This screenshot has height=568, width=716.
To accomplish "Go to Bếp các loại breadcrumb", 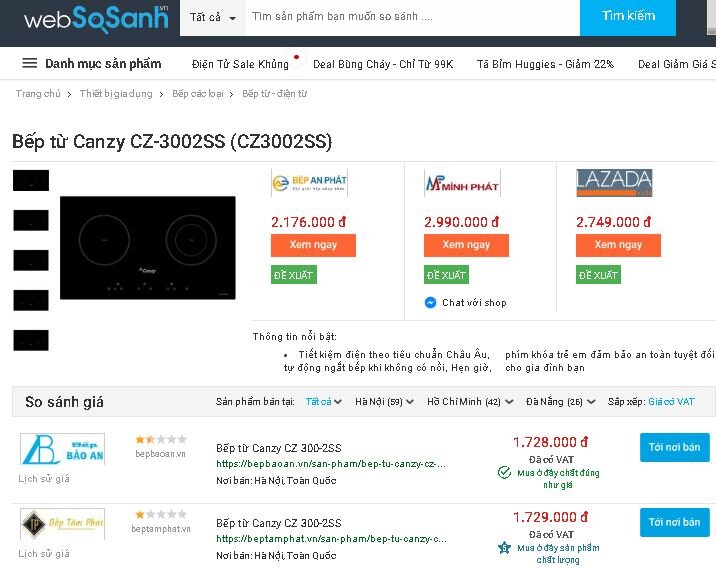I will pyautogui.click(x=198, y=94).
